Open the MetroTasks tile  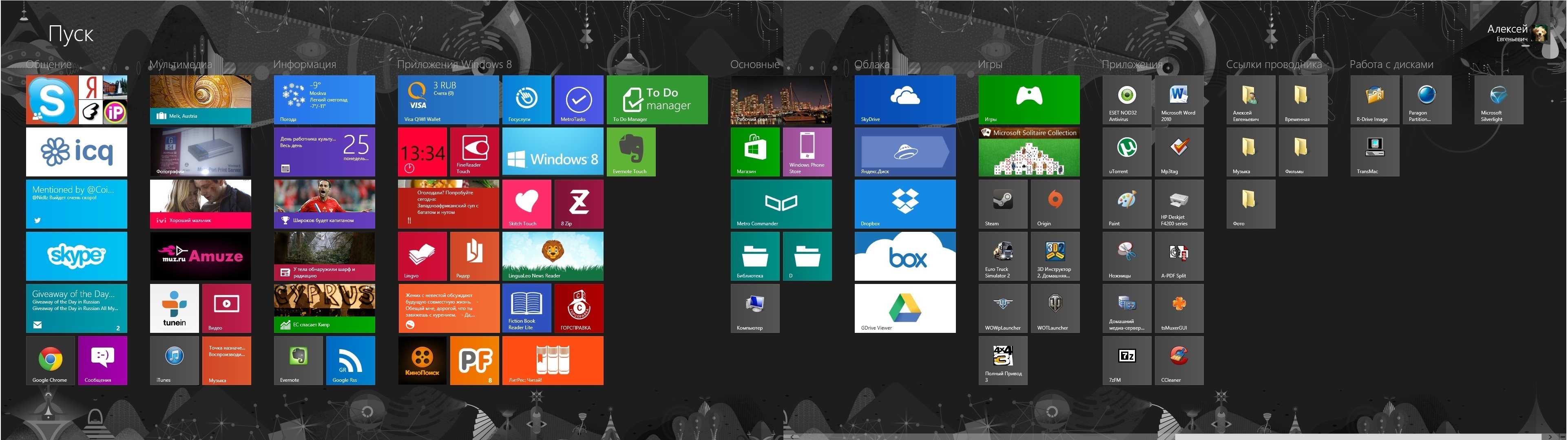579,100
